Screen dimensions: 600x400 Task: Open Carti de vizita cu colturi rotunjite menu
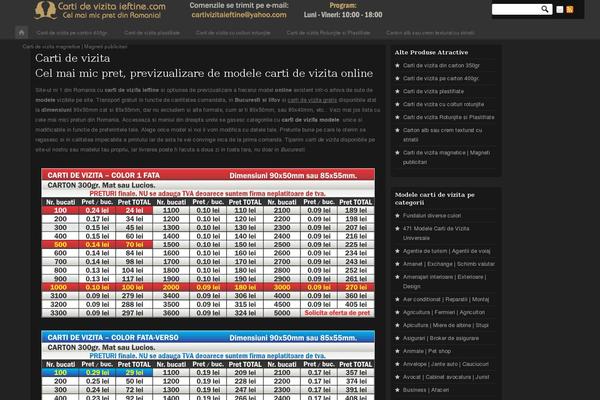(233, 33)
